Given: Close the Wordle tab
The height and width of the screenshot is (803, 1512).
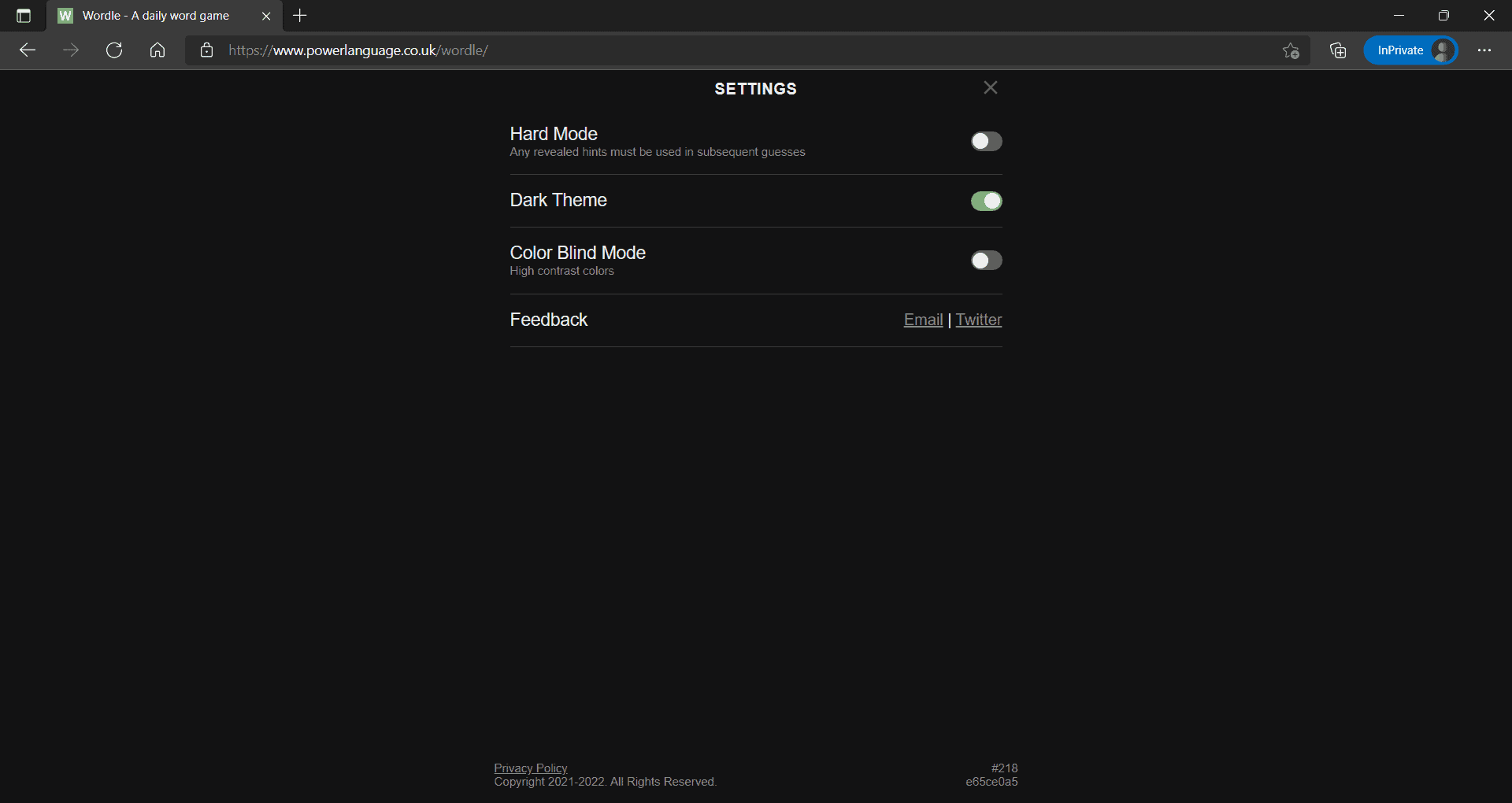Looking at the screenshot, I should [266, 16].
